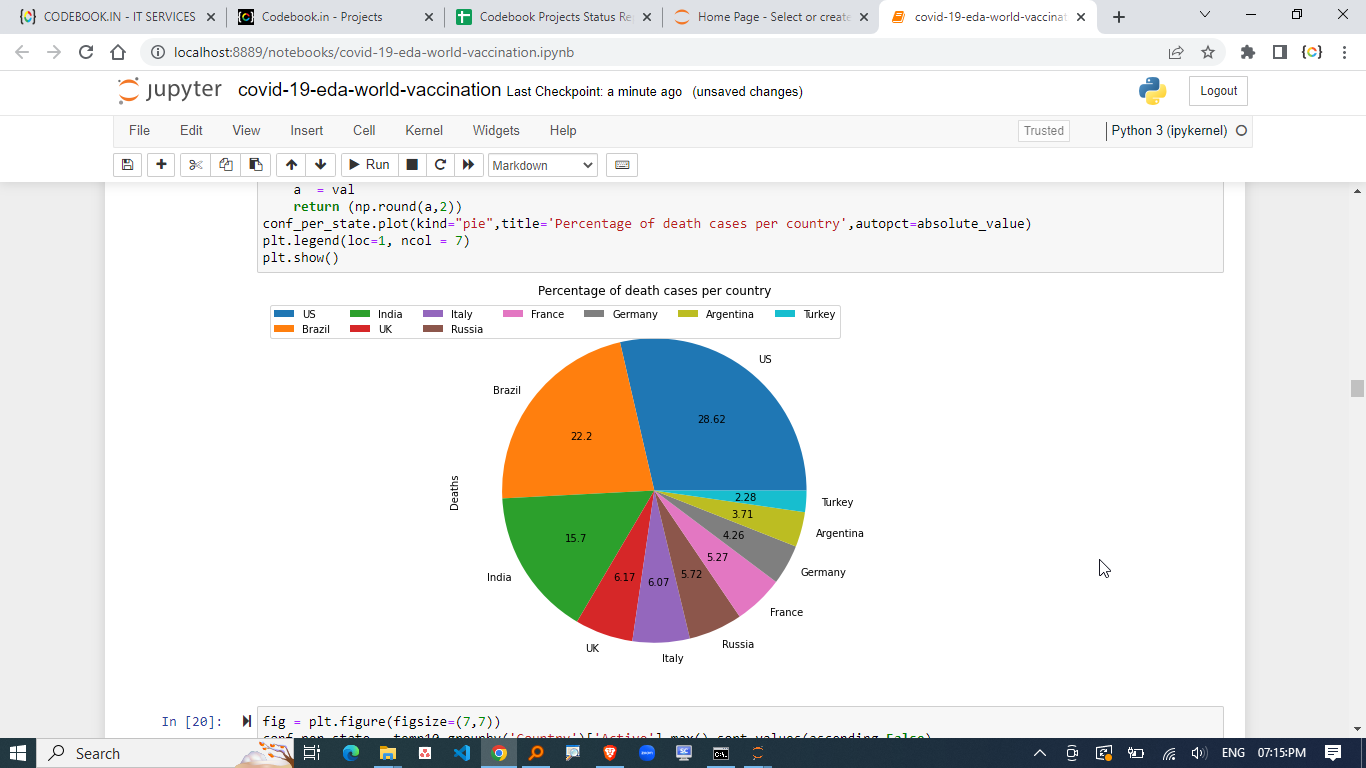Viewport: 1366px width, 768px height.
Task: Restart kernel and run all fast-forward icon
Action: click(x=469, y=165)
